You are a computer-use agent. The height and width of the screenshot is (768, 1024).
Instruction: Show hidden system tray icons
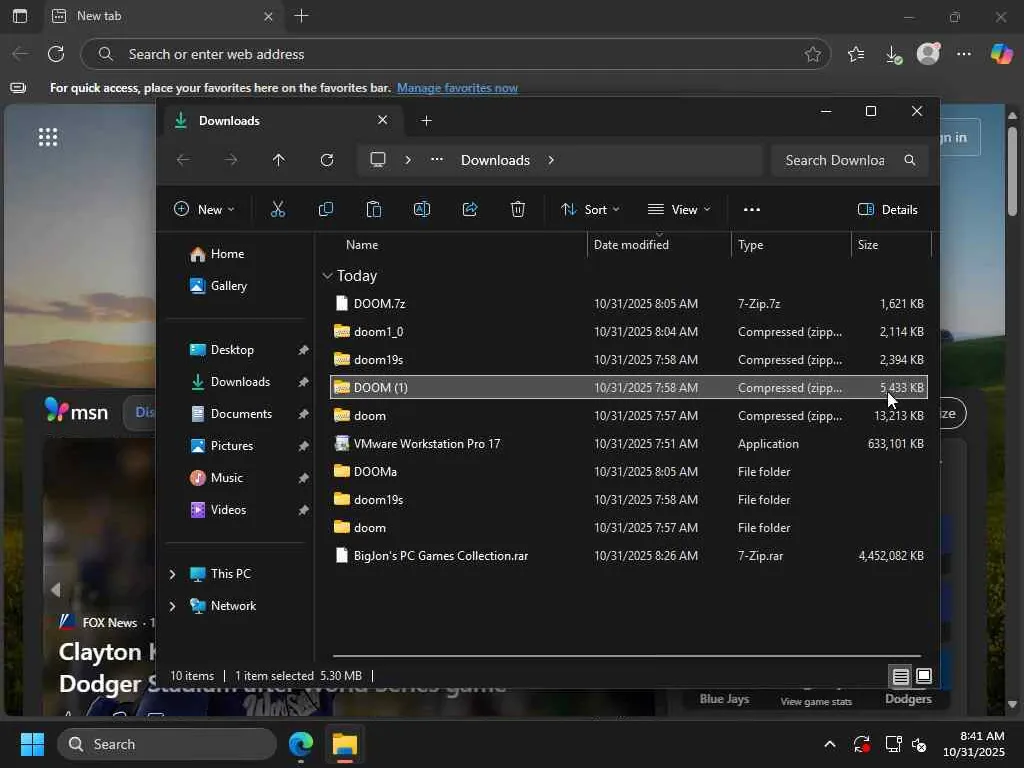coord(829,744)
